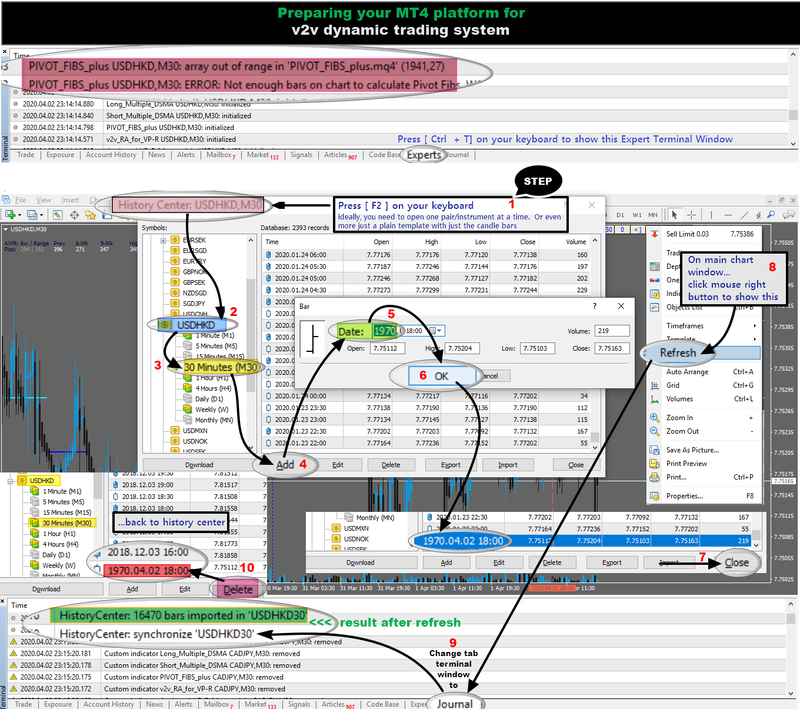Open the chat bubbles icon in toolbar
The height and width of the screenshot is (709, 800).
pyautogui.click(x=789, y=215)
